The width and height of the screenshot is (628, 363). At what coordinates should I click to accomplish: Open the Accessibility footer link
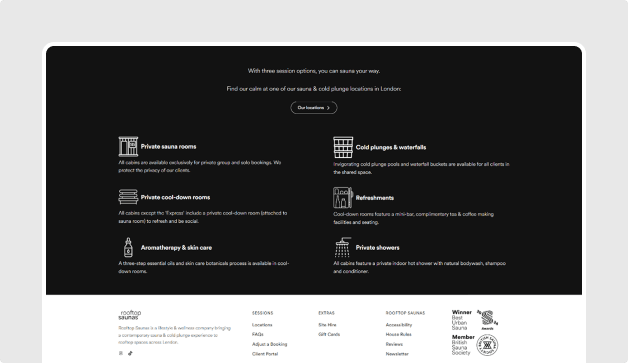(x=399, y=325)
